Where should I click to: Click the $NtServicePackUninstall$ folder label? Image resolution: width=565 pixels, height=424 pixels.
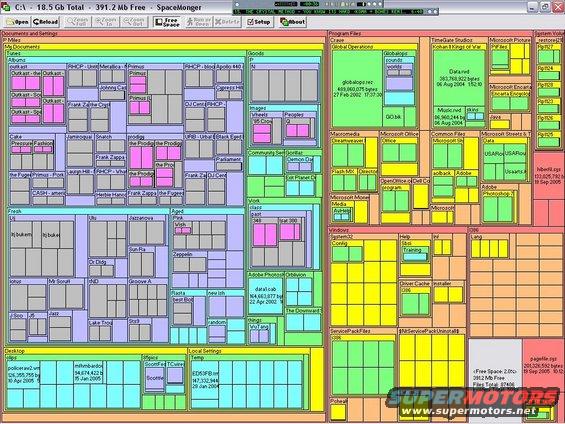pyautogui.click(x=429, y=331)
